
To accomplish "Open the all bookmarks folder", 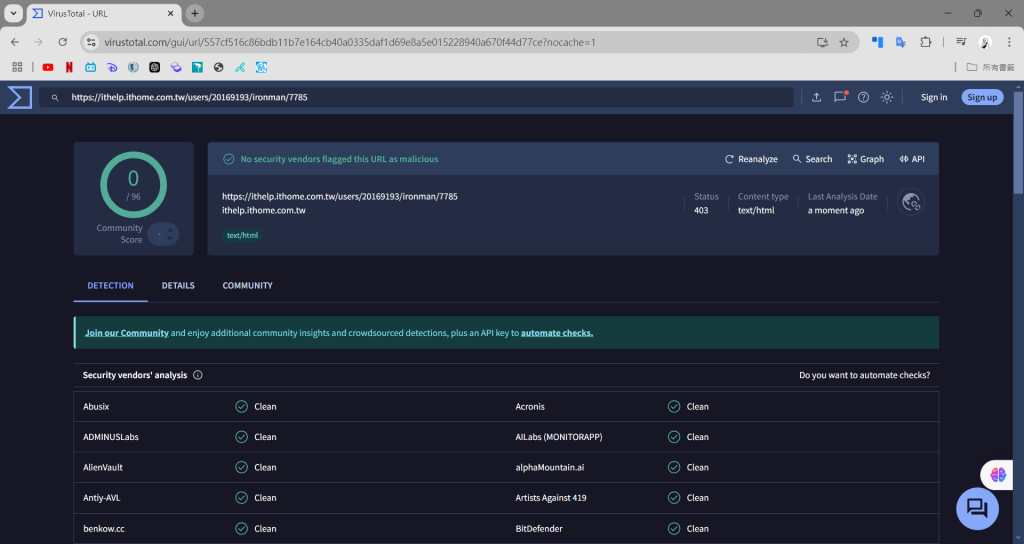I will click(x=990, y=67).
